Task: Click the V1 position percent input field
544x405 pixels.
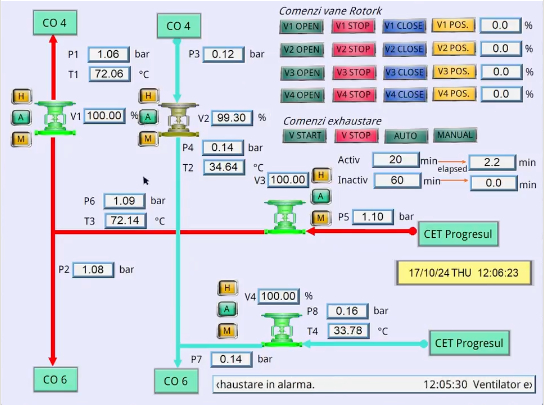Action: click(500, 25)
